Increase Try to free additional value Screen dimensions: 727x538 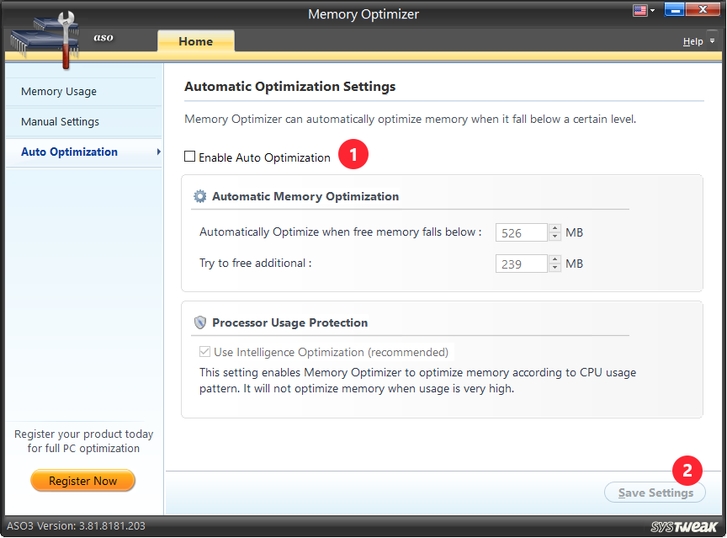555,259
